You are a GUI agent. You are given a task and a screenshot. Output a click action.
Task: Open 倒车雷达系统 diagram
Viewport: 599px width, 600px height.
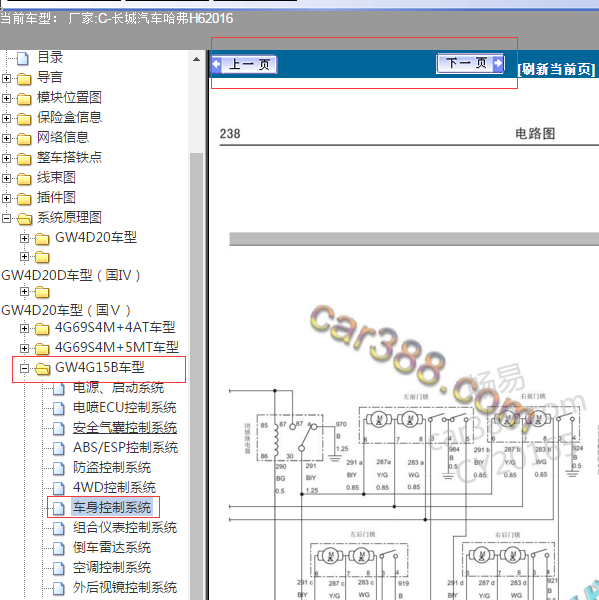[x=112, y=547]
